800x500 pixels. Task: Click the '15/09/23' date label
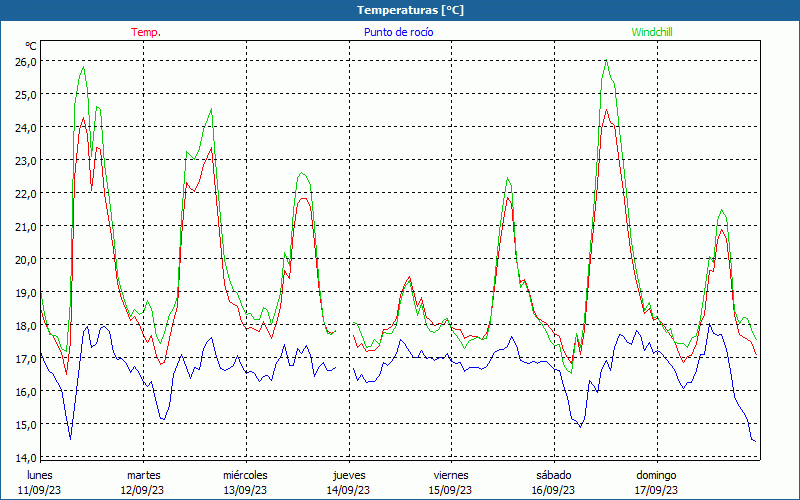[451, 490]
